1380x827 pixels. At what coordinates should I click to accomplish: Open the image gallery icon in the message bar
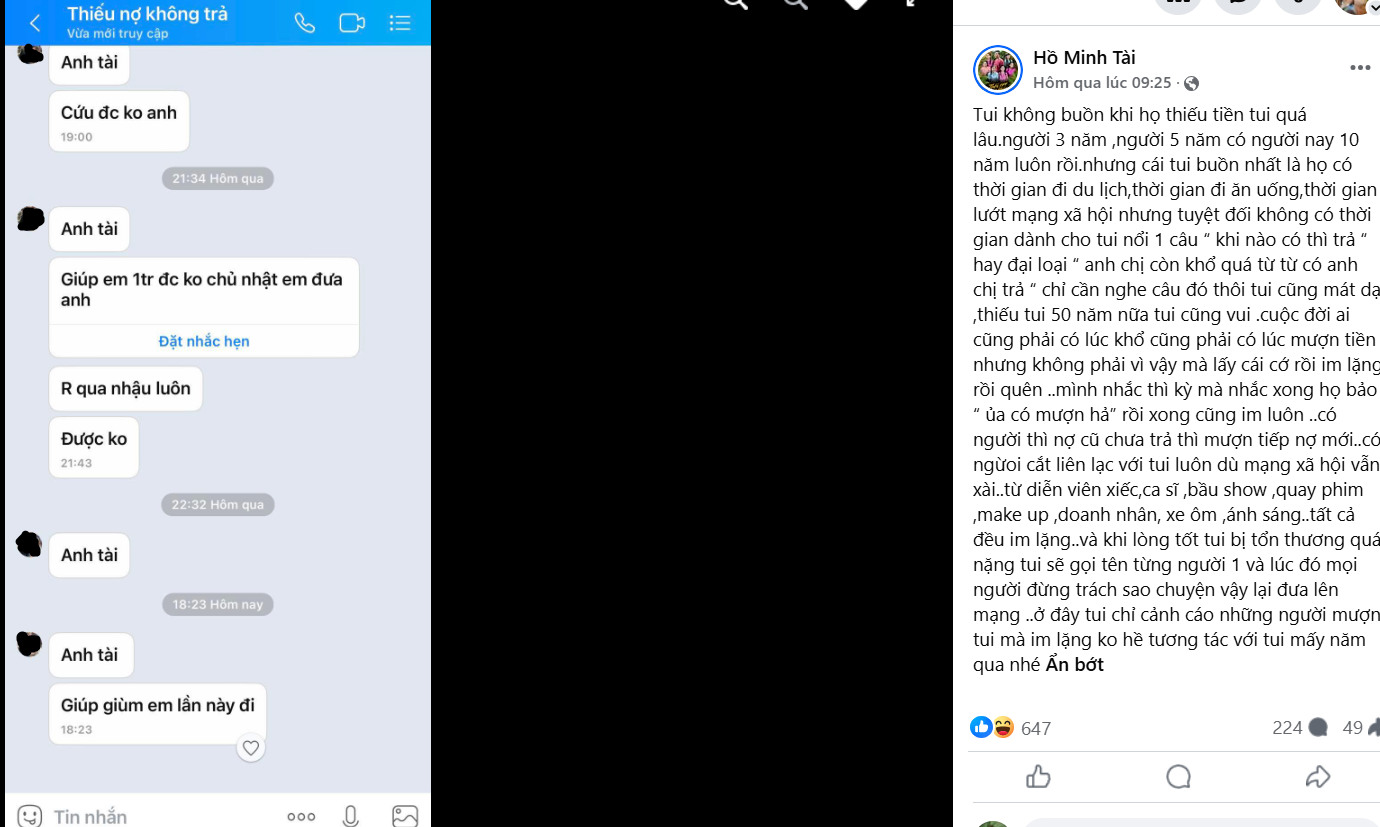(x=405, y=816)
